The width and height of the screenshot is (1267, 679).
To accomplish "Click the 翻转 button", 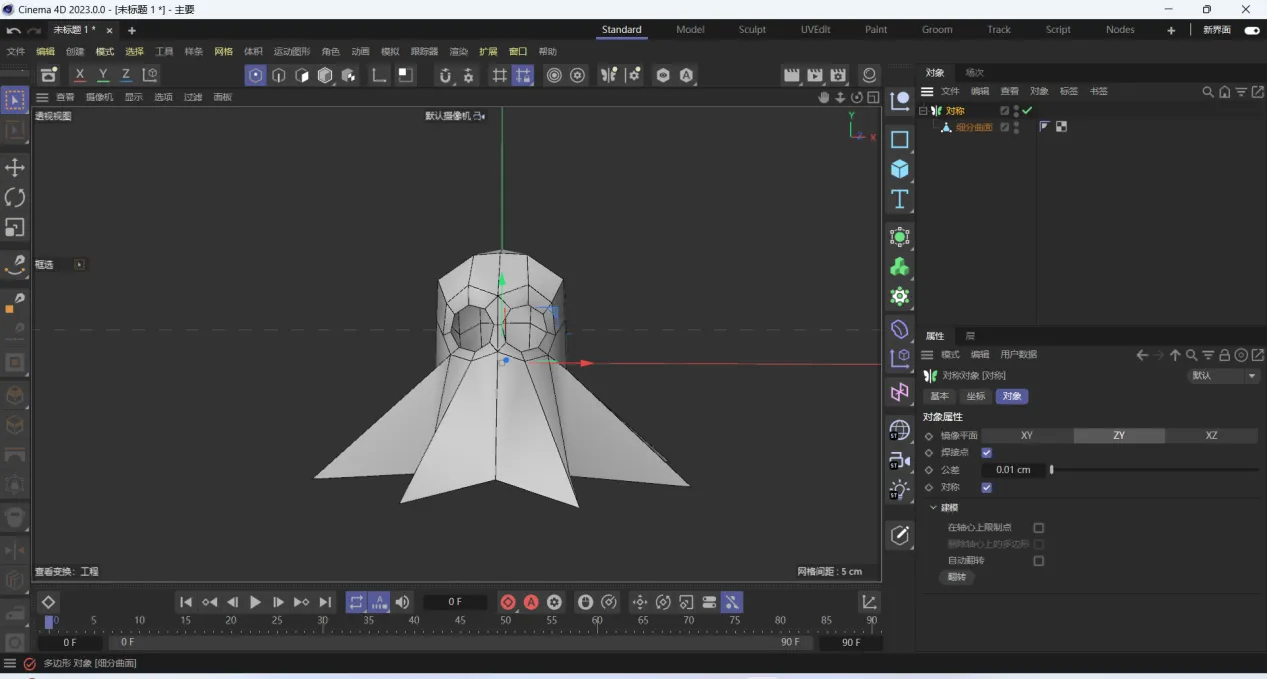I will [x=957, y=577].
